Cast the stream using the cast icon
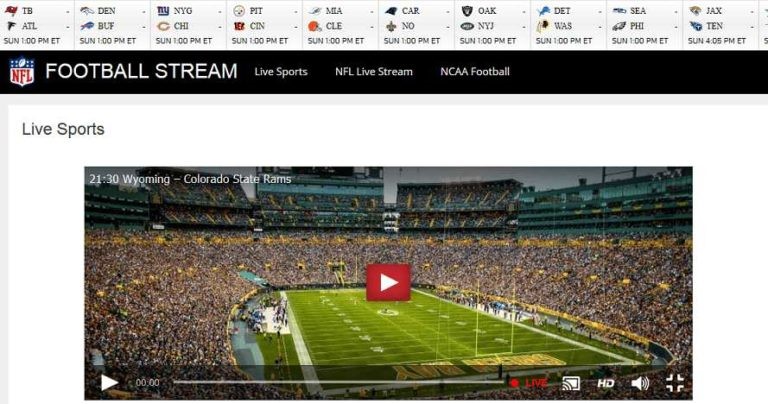Viewport: 768px width, 404px height. tap(571, 383)
